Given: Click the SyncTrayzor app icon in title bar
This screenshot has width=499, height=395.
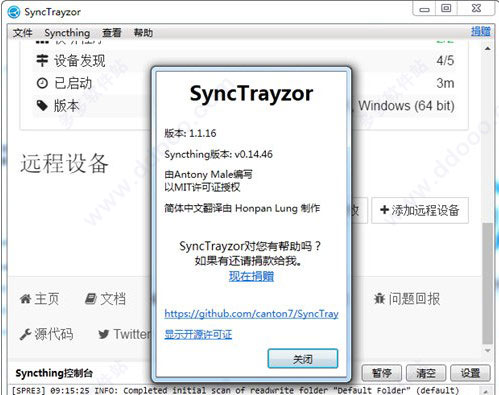Looking at the screenshot, I should click(x=14, y=12).
